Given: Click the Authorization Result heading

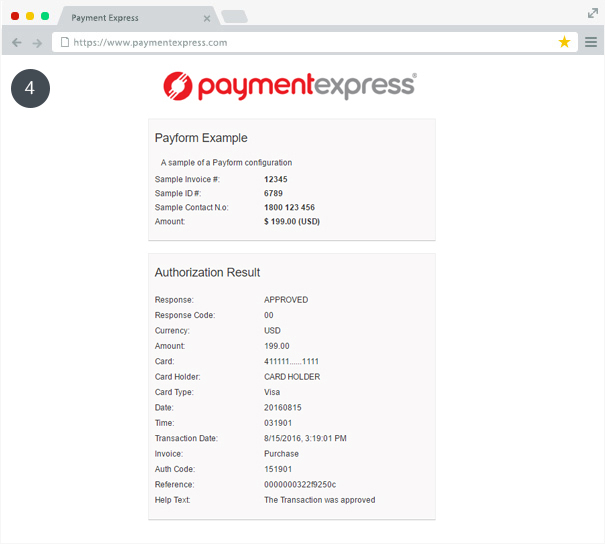Looking at the screenshot, I should coord(207,272).
